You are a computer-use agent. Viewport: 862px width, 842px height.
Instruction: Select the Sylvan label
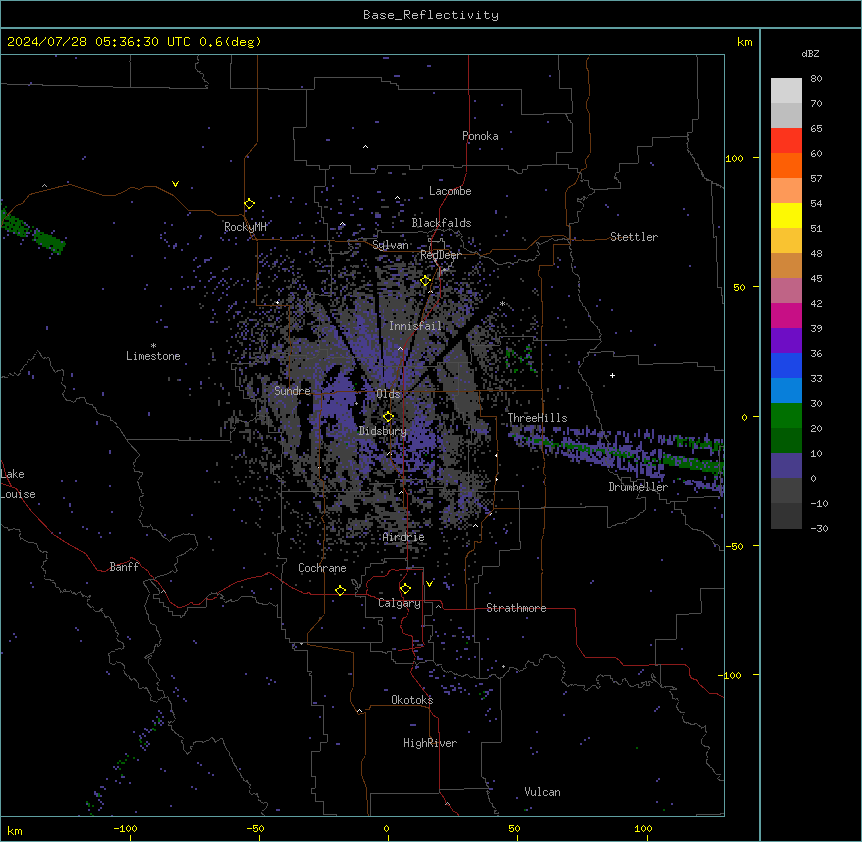point(390,245)
